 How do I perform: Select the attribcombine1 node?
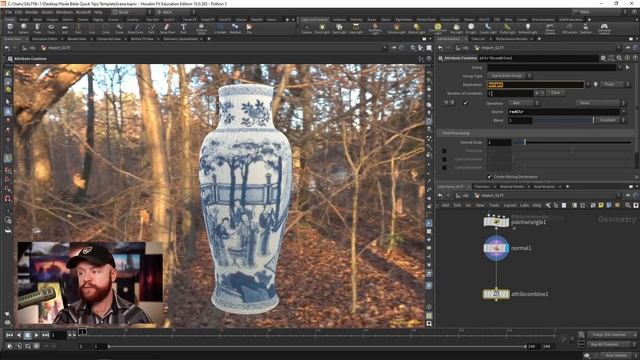496,294
